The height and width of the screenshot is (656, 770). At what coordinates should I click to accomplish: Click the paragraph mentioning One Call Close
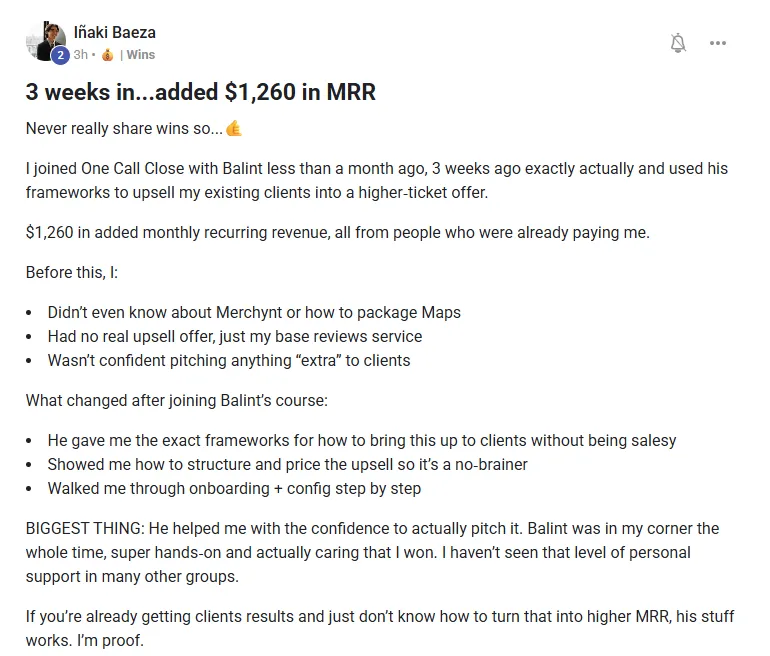[376, 180]
